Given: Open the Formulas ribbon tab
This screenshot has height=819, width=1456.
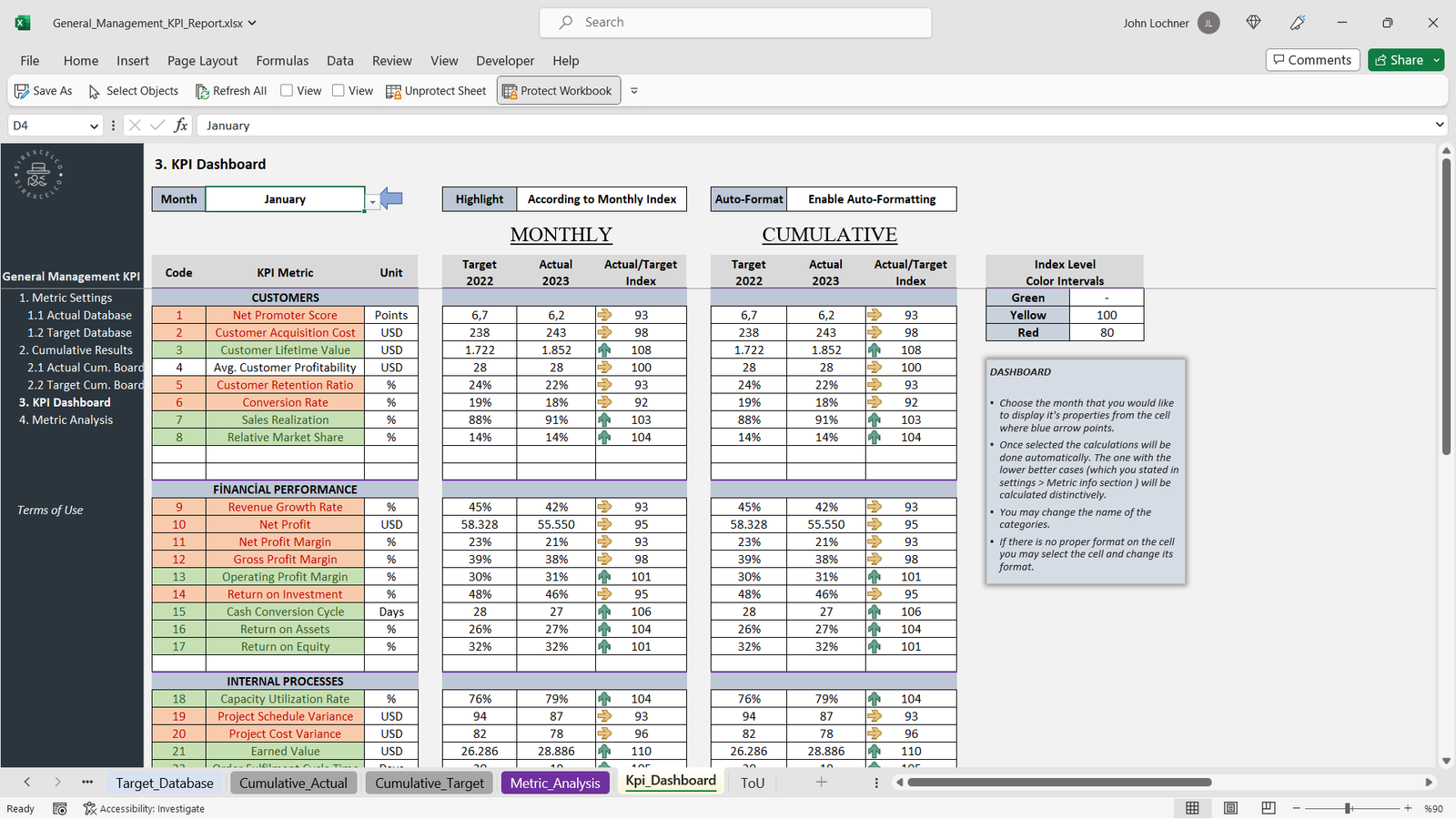Looking at the screenshot, I should click(x=282, y=61).
